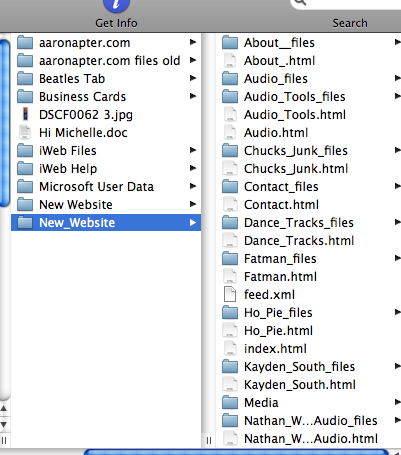This screenshot has height=455, width=401.
Task: Select the Fatman.html file name
Action: pos(280,277)
